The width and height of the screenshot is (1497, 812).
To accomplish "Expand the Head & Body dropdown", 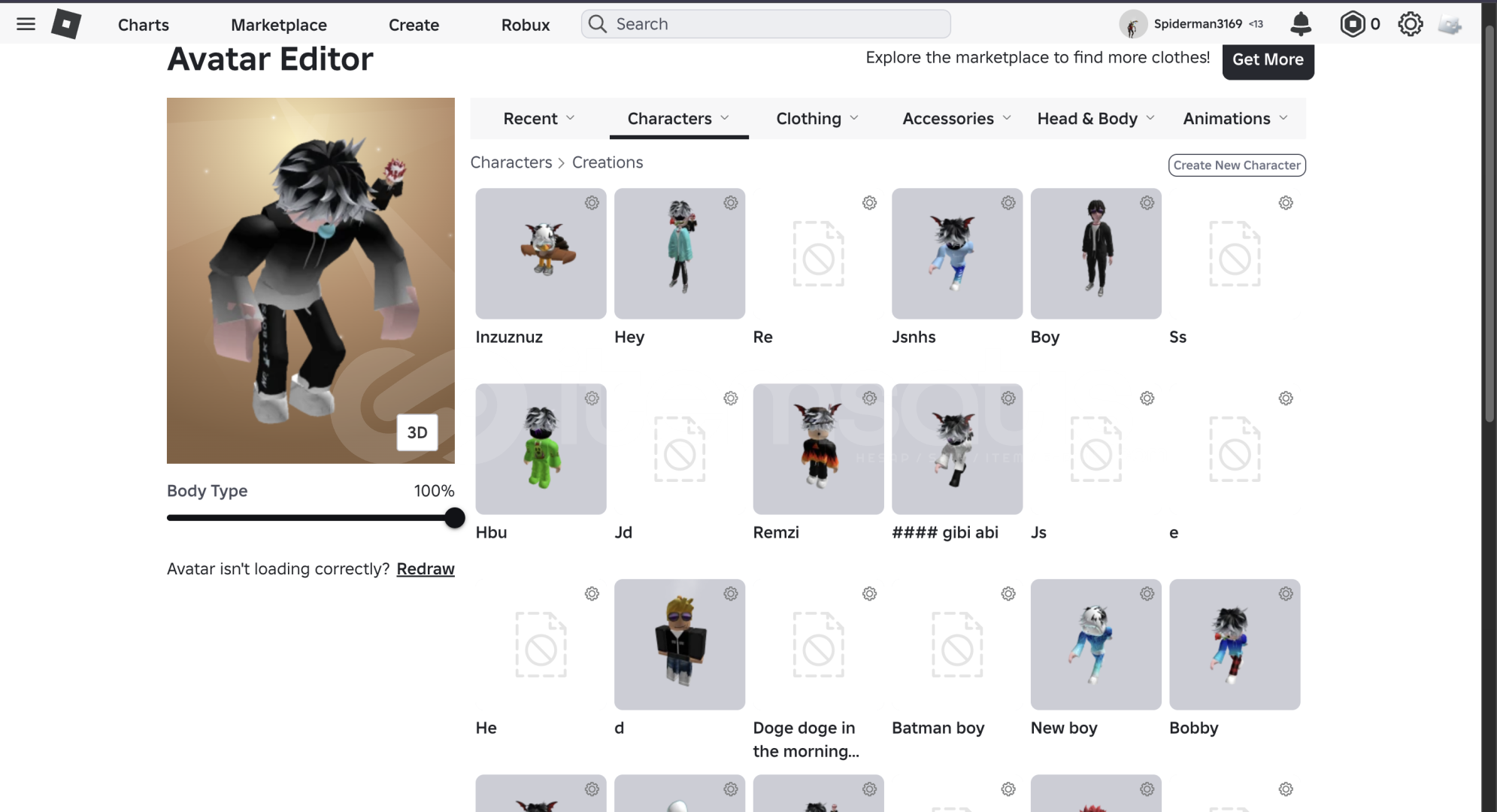I will 1095,118.
